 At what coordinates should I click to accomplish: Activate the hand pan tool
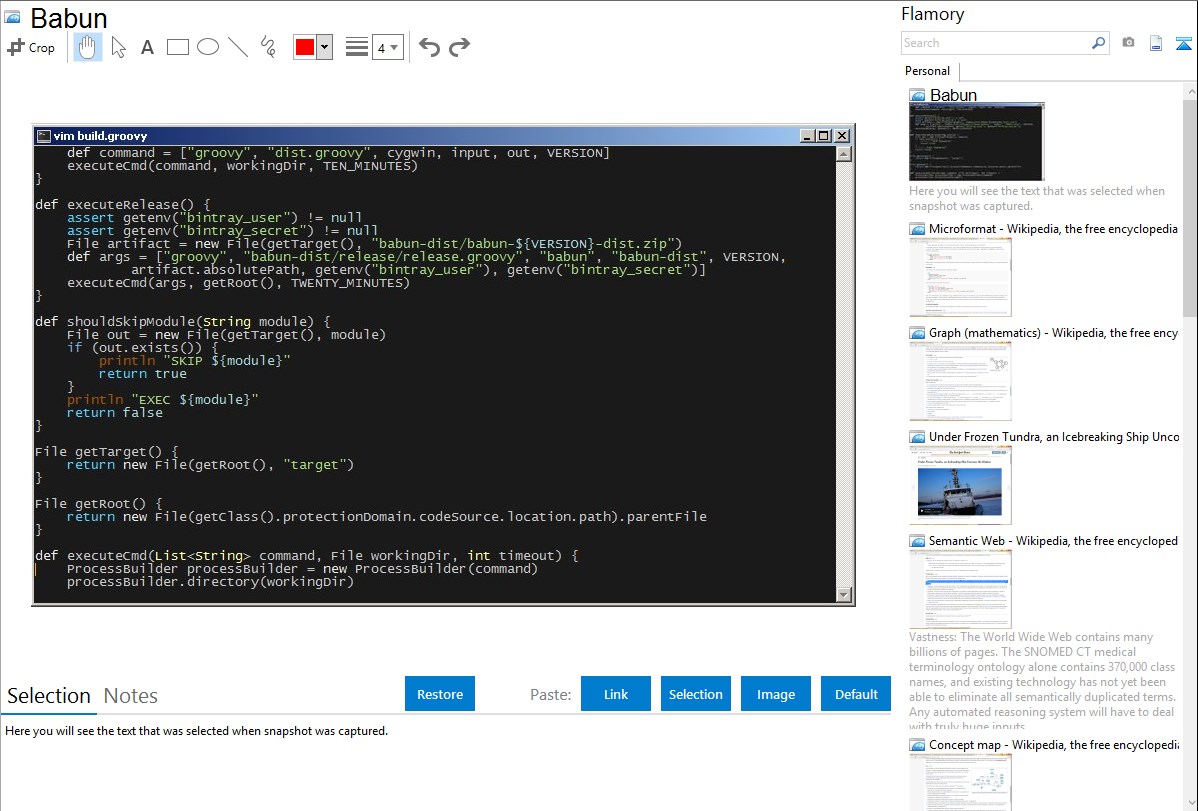point(87,47)
